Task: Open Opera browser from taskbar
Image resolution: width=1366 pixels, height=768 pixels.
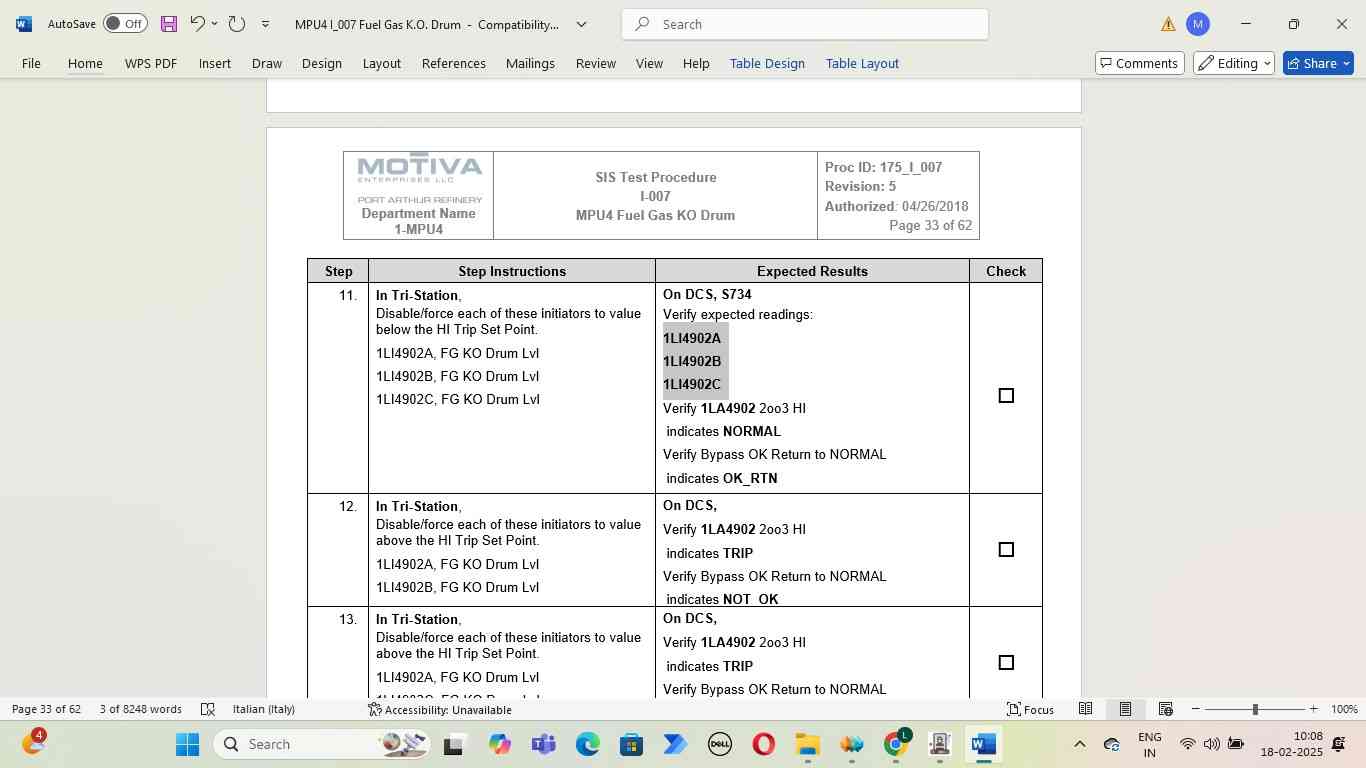Action: click(763, 744)
